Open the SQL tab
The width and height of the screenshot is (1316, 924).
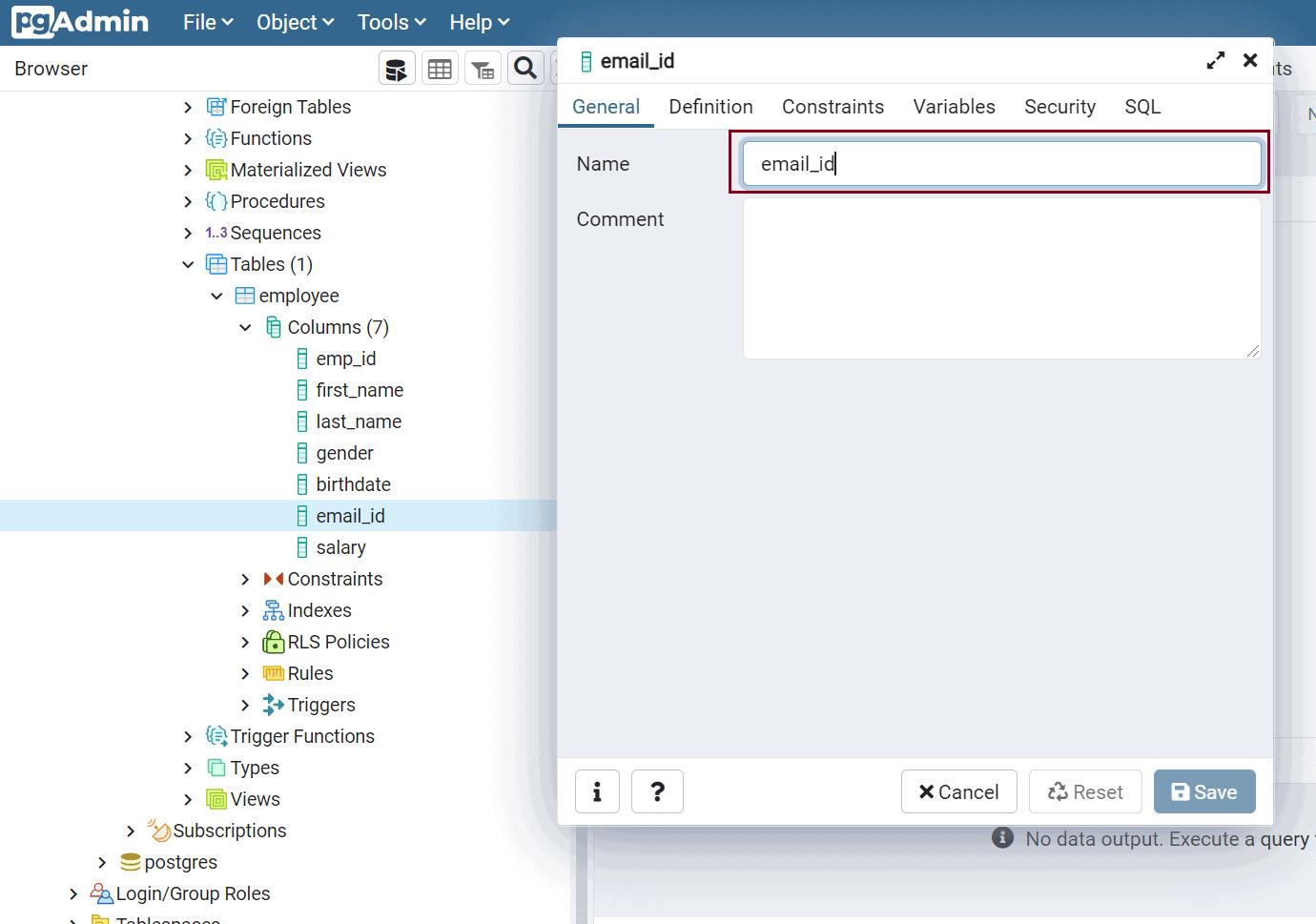(1142, 107)
